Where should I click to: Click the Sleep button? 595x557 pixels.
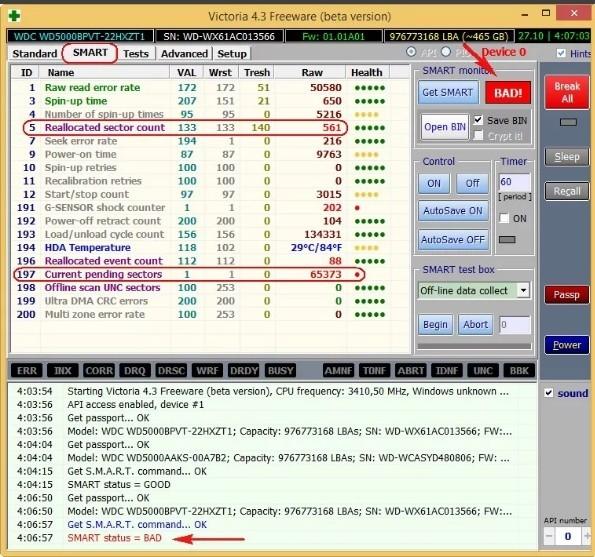[567, 157]
